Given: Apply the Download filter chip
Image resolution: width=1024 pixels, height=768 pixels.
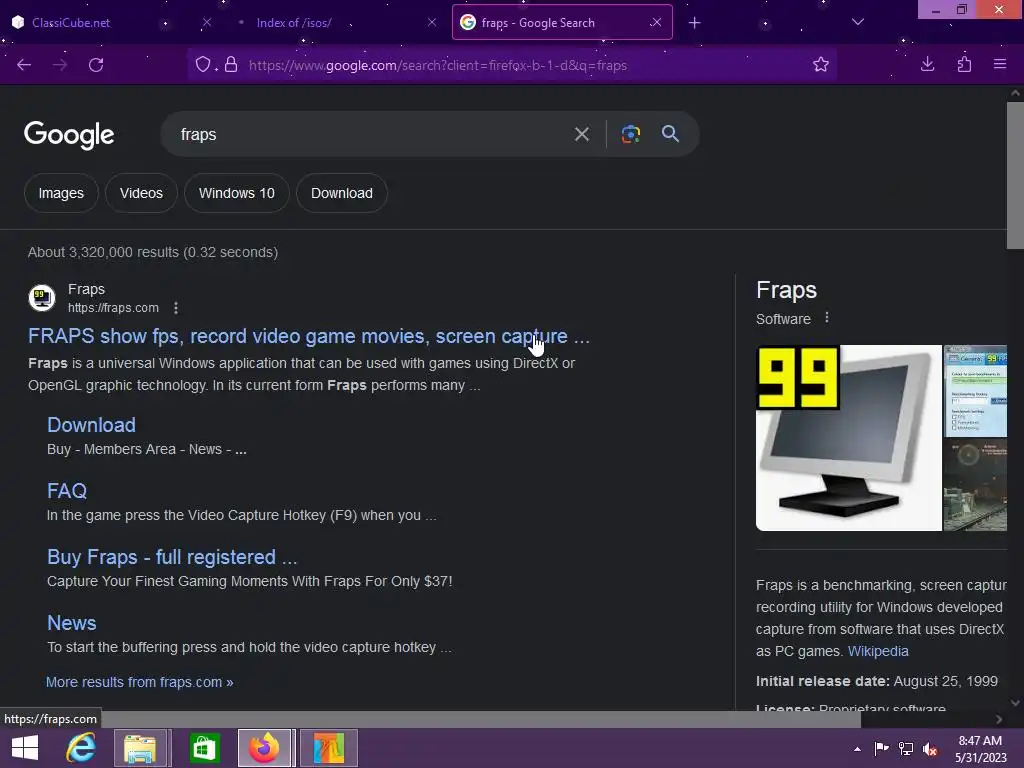Looking at the screenshot, I should (x=342, y=193).
